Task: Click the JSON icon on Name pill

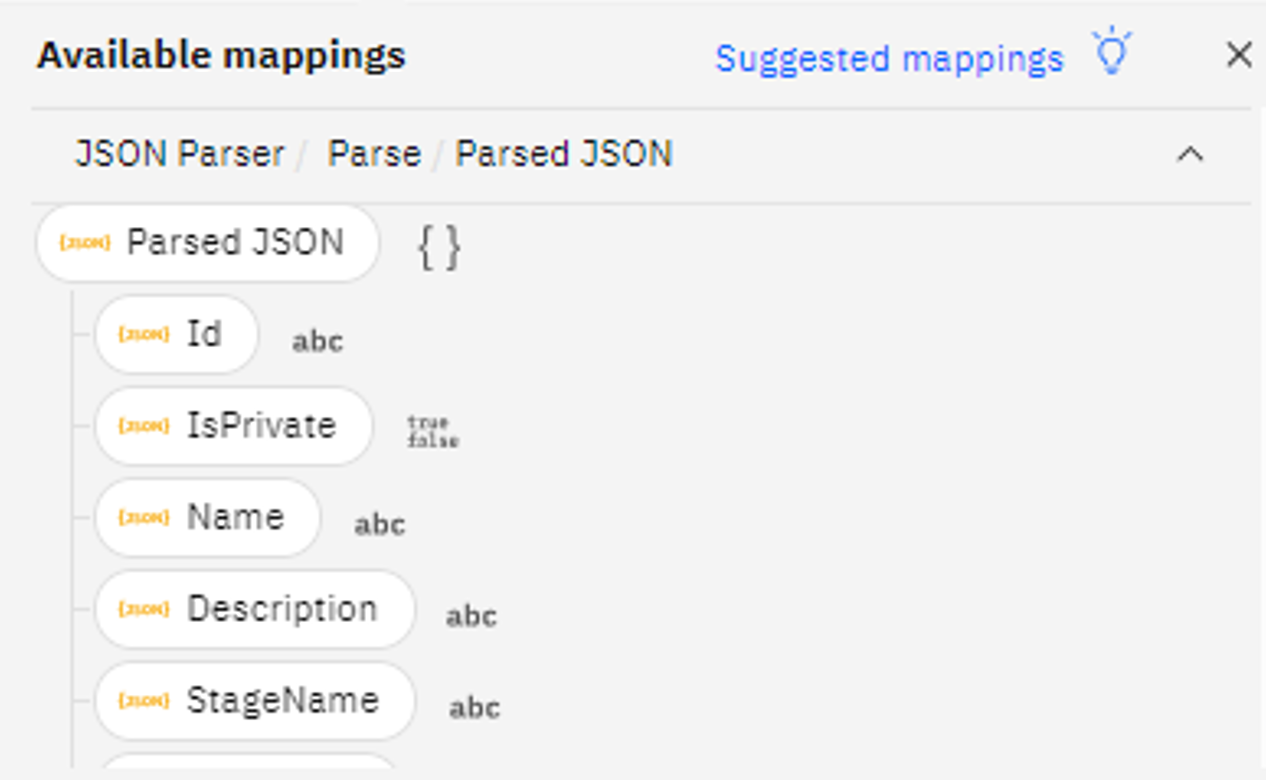Action: (144, 518)
